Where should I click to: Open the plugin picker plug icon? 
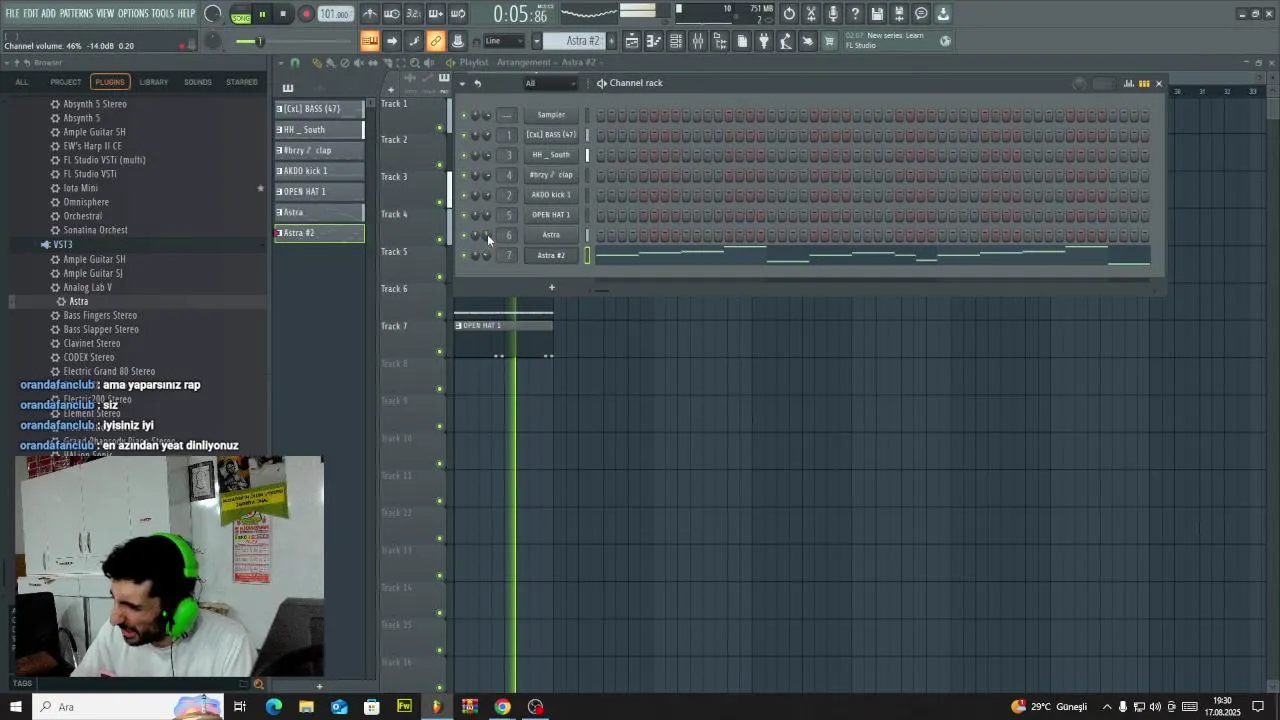click(x=764, y=41)
